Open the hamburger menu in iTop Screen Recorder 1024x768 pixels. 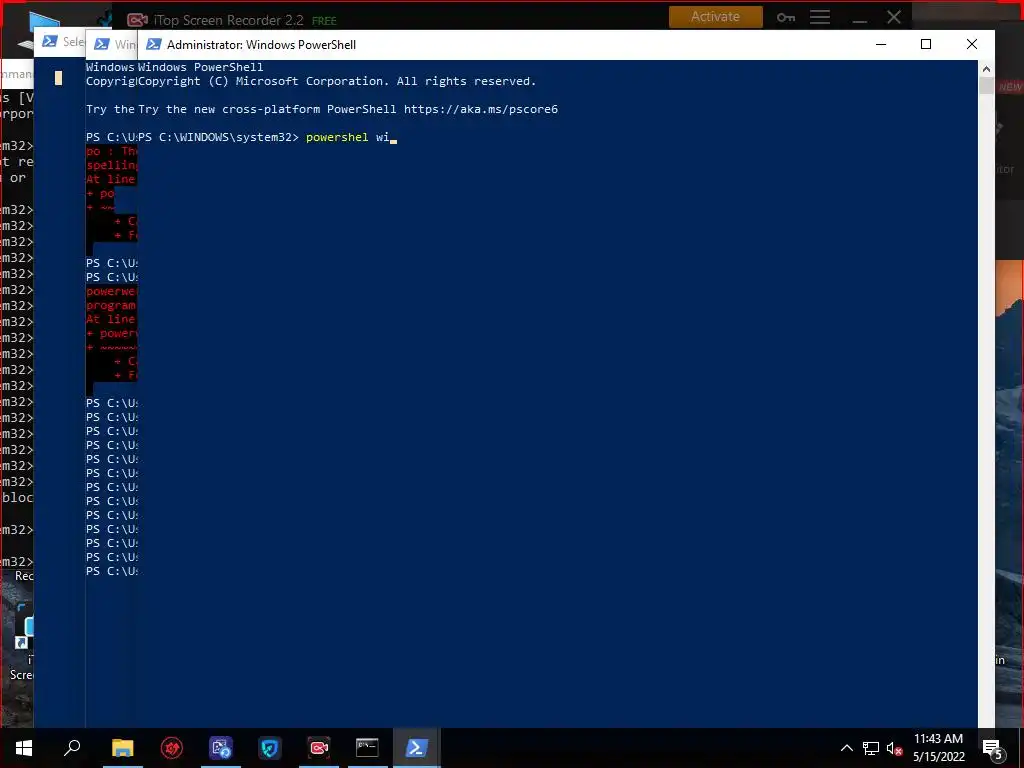820,18
